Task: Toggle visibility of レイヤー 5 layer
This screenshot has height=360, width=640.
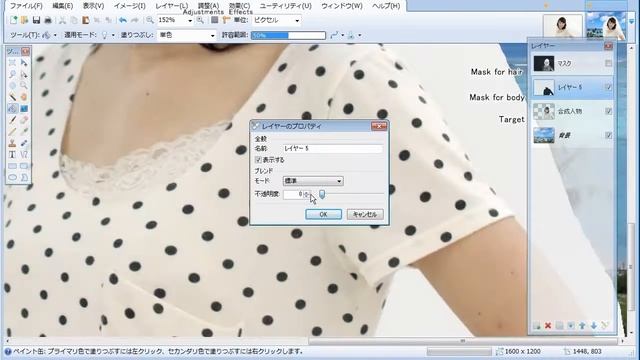Action: coord(609,87)
